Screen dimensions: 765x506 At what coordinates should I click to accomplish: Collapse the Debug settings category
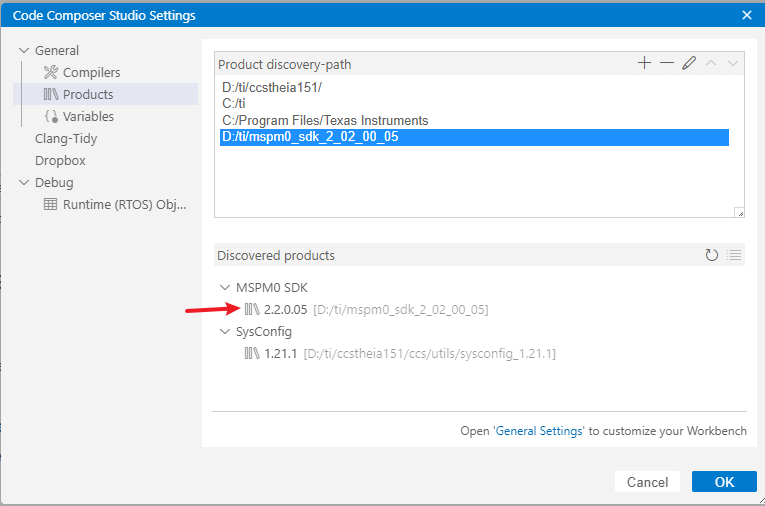[x=24, y=183]
